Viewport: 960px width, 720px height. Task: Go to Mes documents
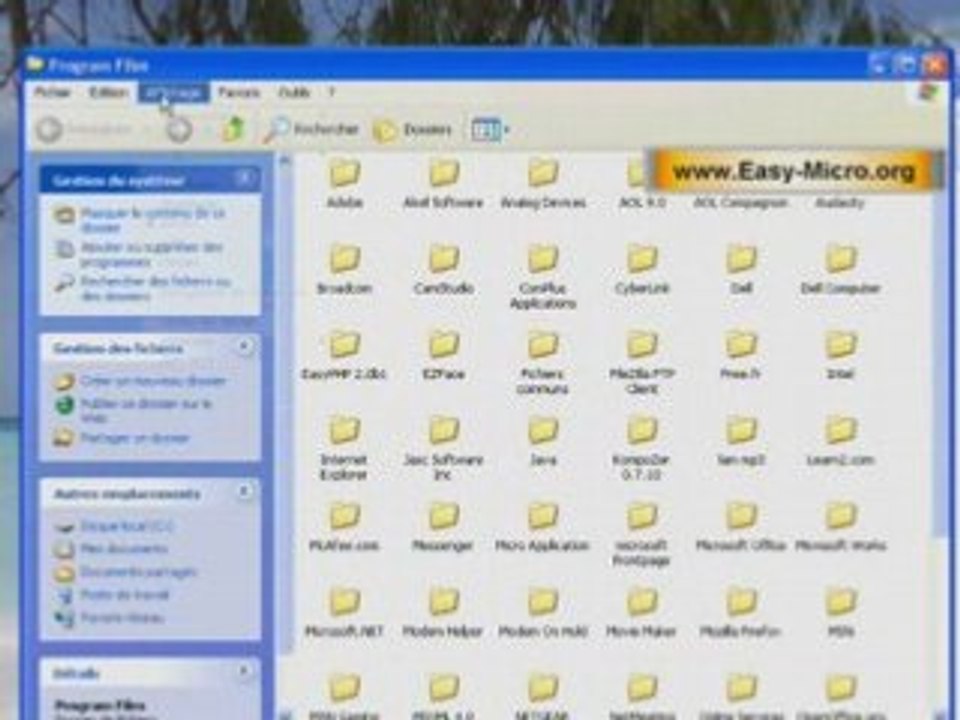(x=111, y=549)
